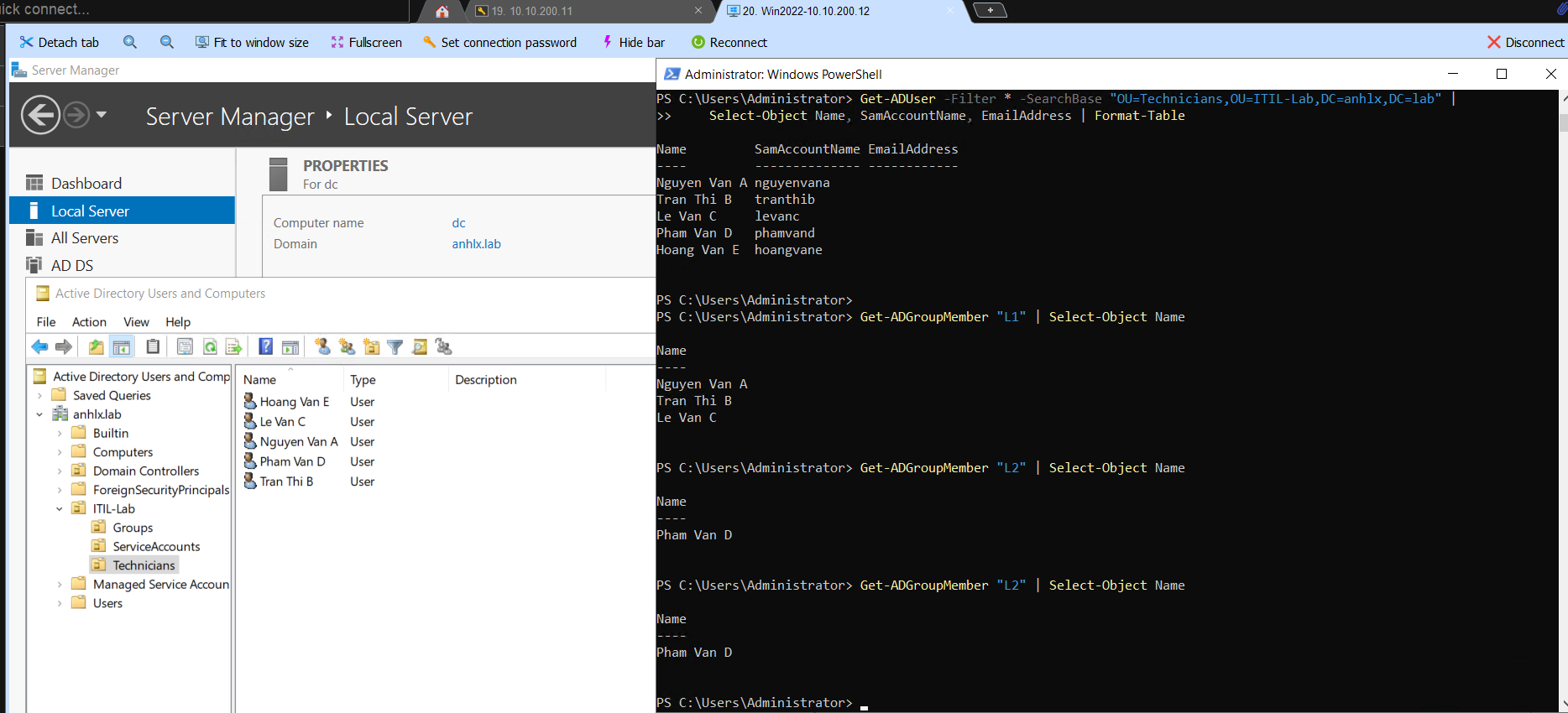The width and height of the screenshot is (1568, 713).
Task: Select the Groups OU in the tree
Action: 133,528
